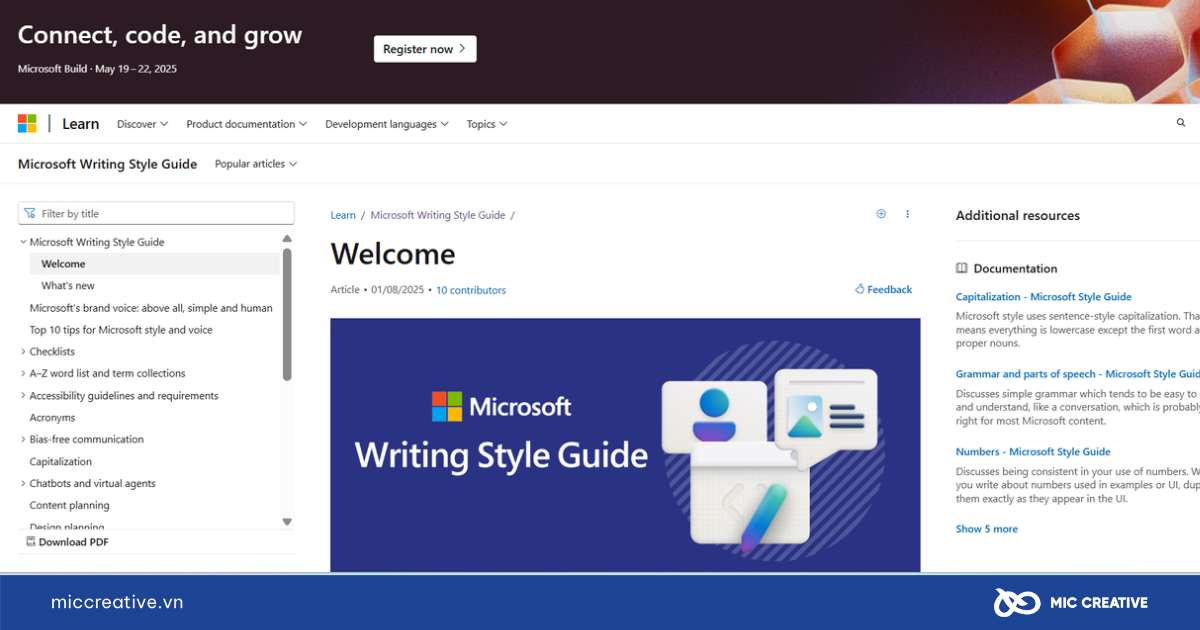
Task: Open the Product documentation dropdown
Action: point(247,124)
